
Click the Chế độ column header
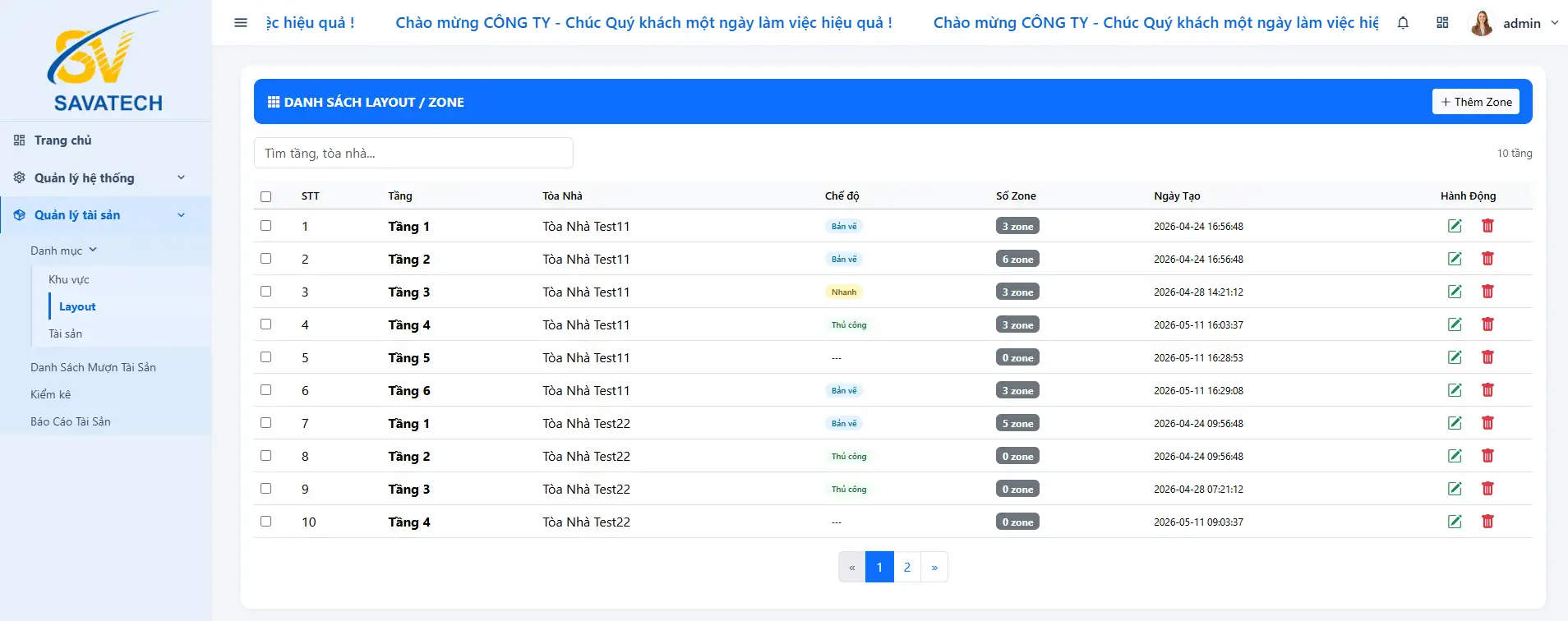(x=842, y=195)
